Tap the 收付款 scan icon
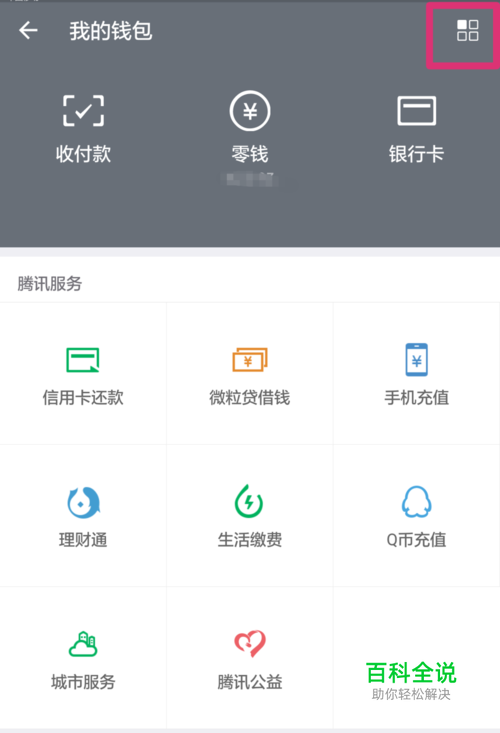 click(x=84, y=111)
